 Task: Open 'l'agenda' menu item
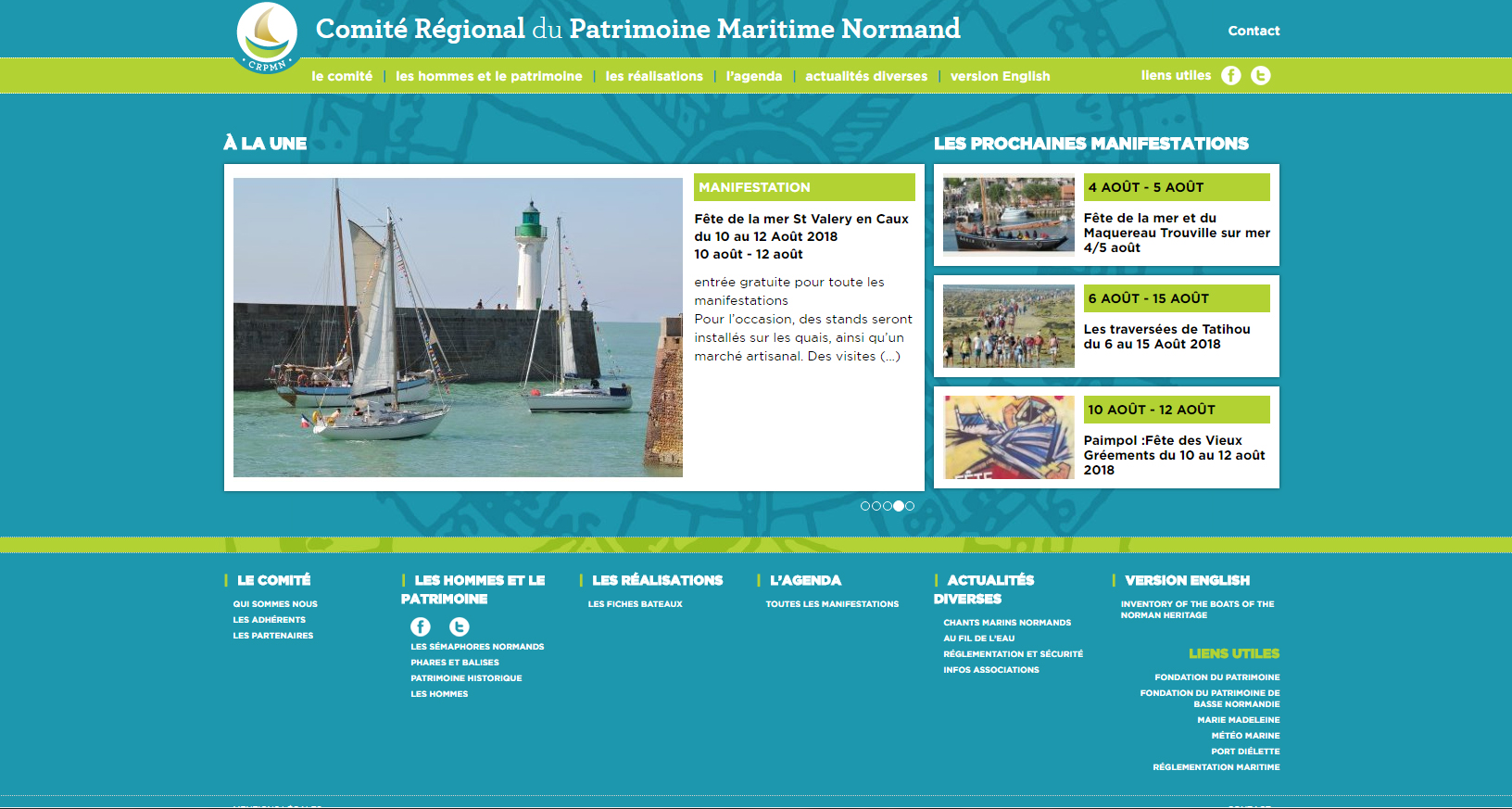click(x=754, y=76)
